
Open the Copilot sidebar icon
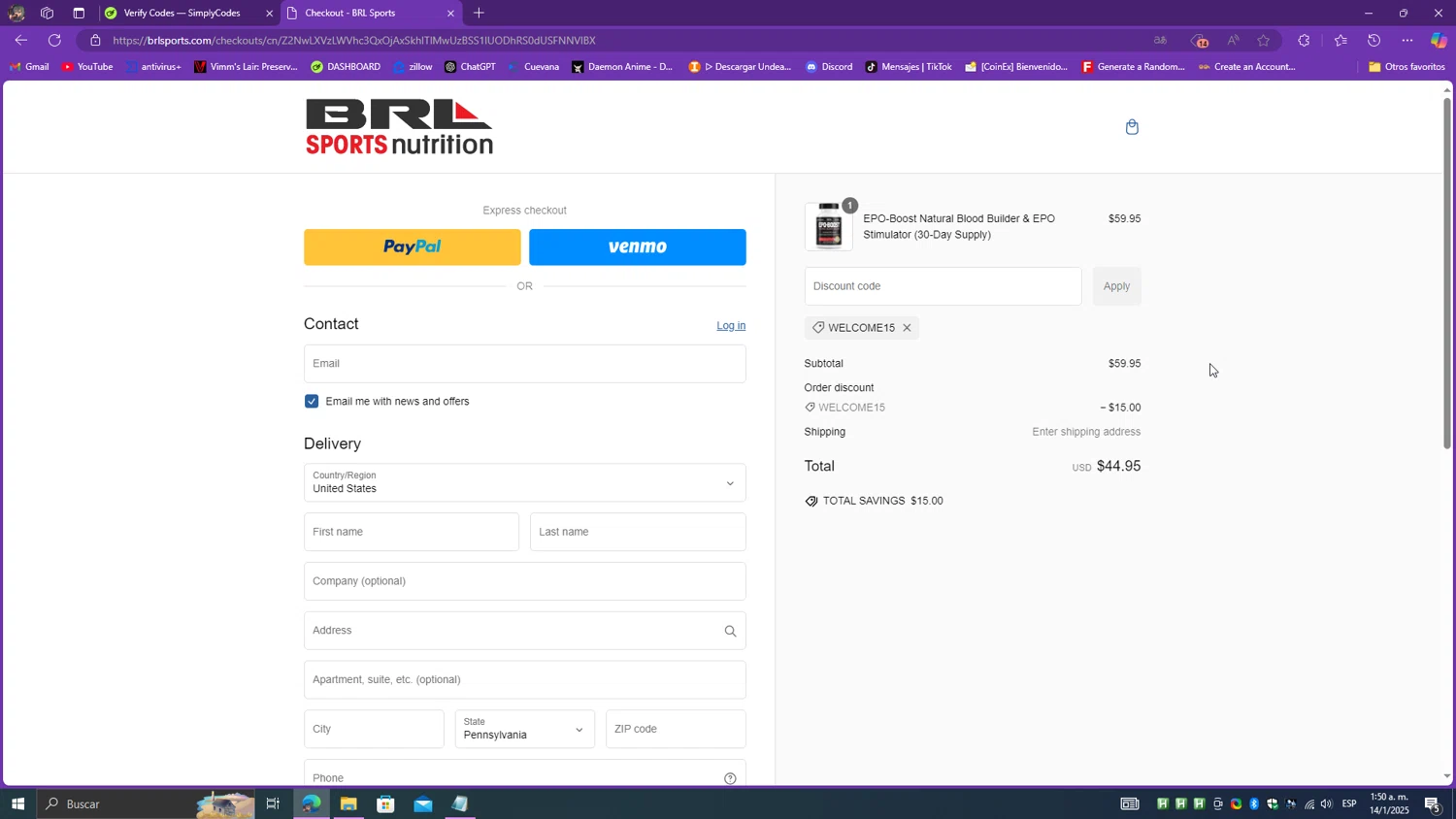[x=1439, y=41]
